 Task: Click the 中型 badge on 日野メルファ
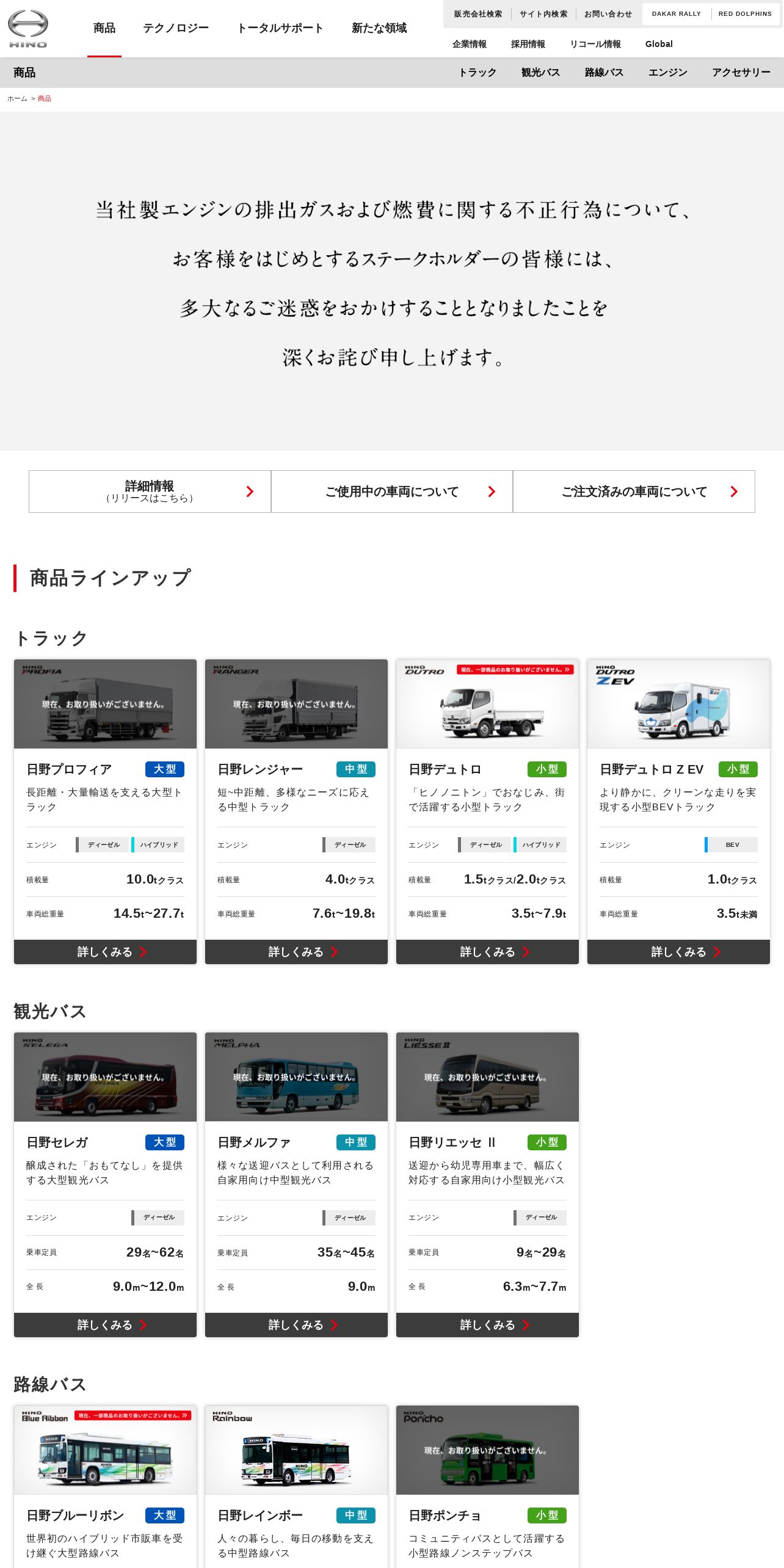356,1142
